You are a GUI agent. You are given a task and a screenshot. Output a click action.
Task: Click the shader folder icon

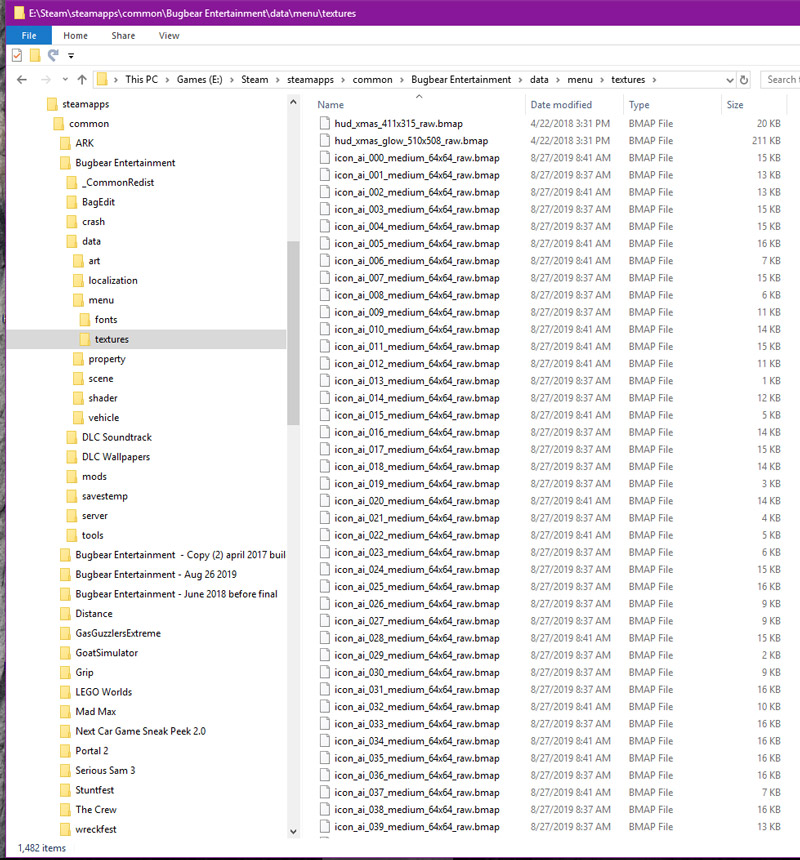click(78, 398)
